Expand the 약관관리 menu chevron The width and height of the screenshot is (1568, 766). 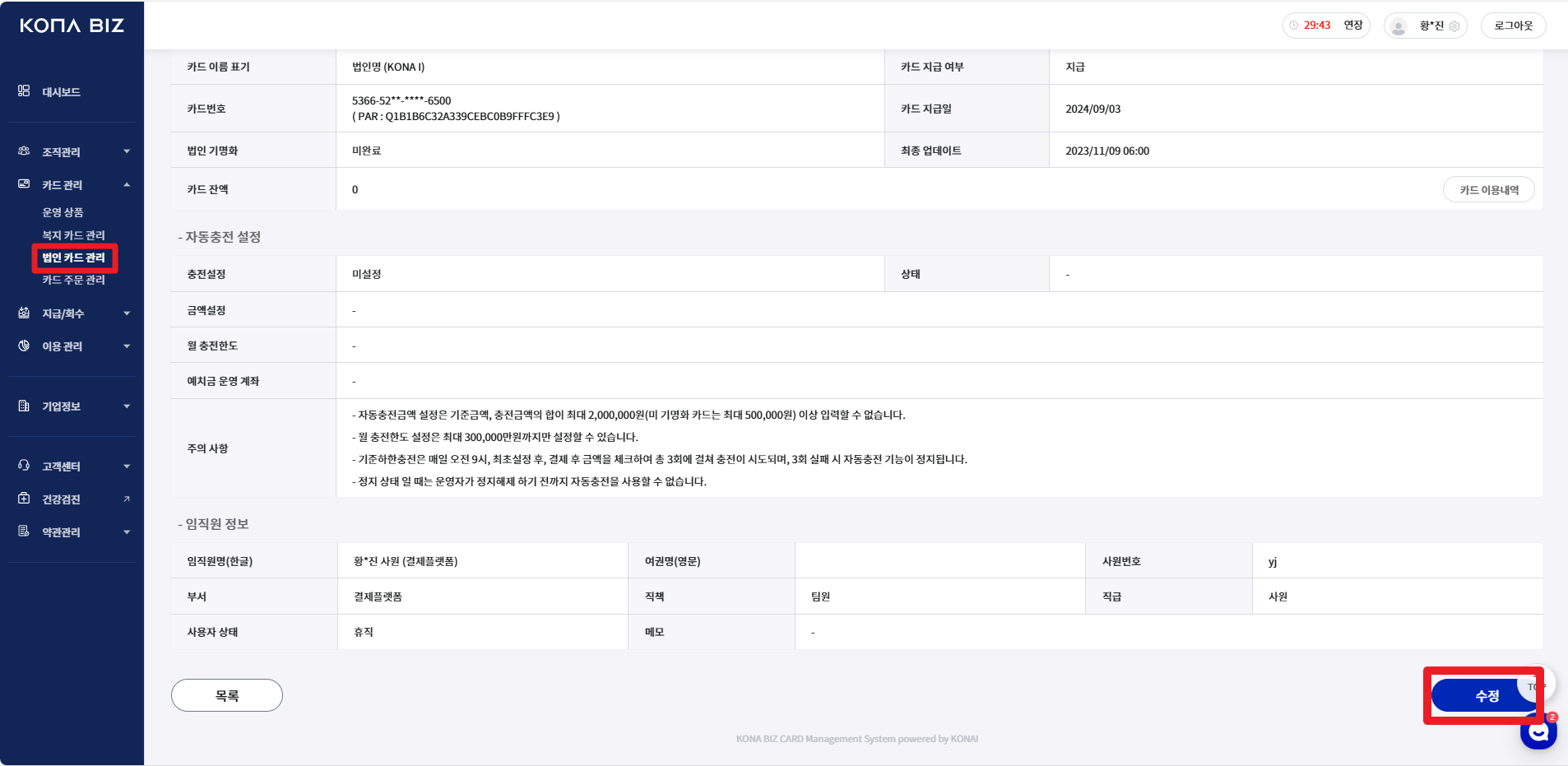[x=127, y=532]
